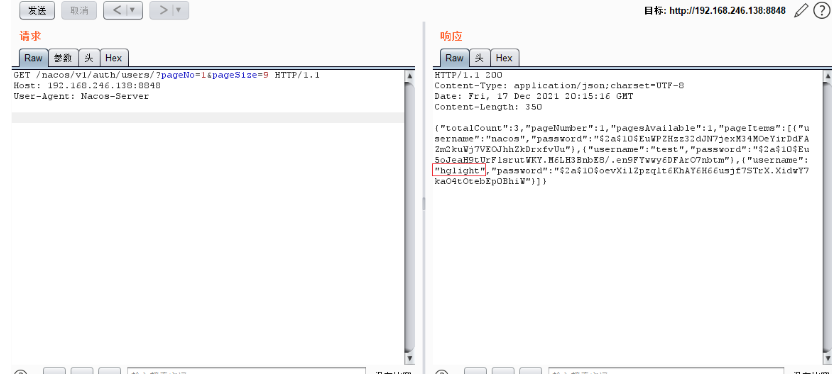Click the request pane vertical scrollbar track
This screenshot has height=374, width=832.
409,218
